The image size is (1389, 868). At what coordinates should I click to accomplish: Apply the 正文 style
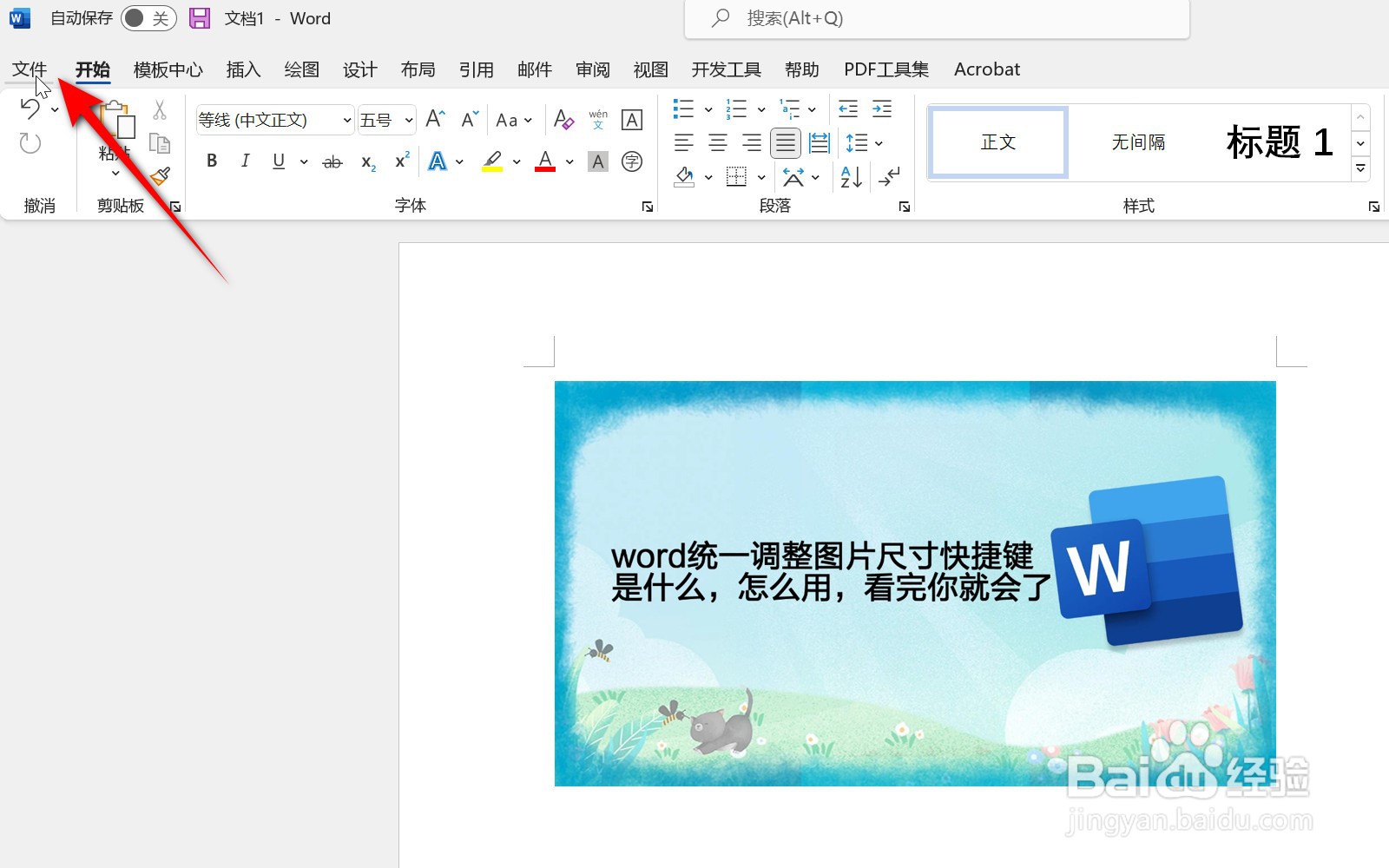[998, 142]
